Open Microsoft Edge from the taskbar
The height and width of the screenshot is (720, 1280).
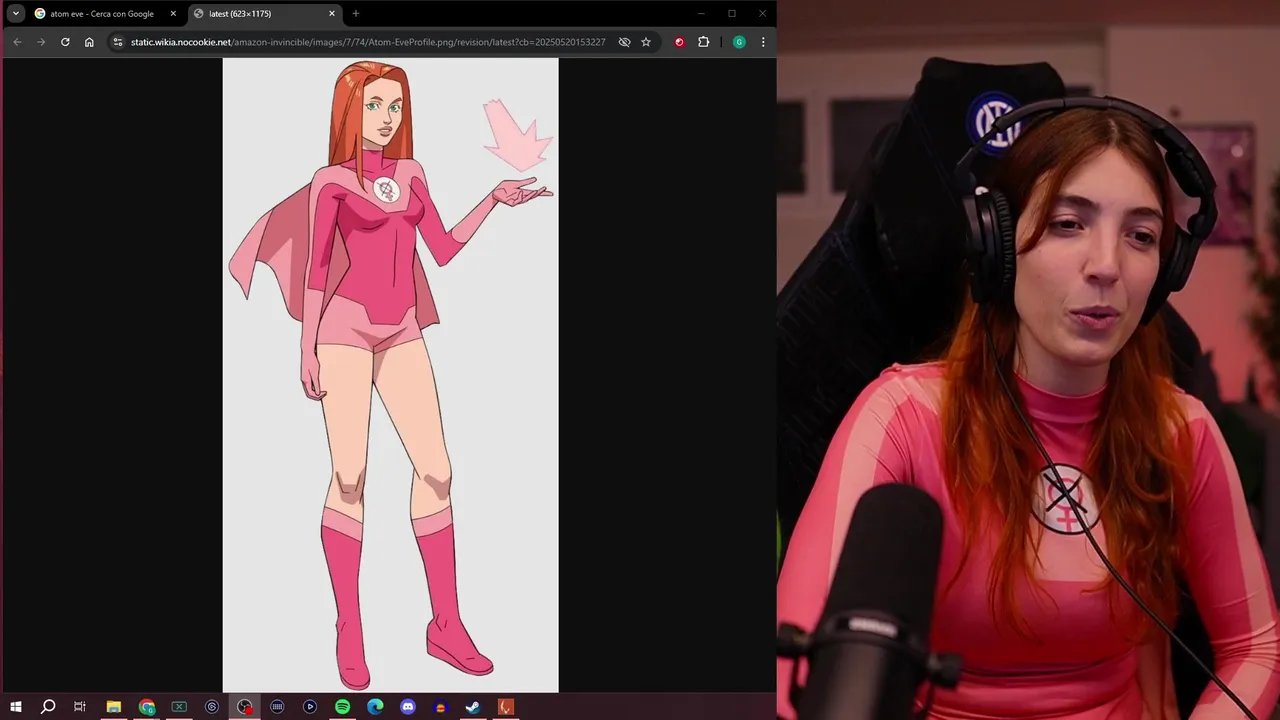(x=375, y=707)
